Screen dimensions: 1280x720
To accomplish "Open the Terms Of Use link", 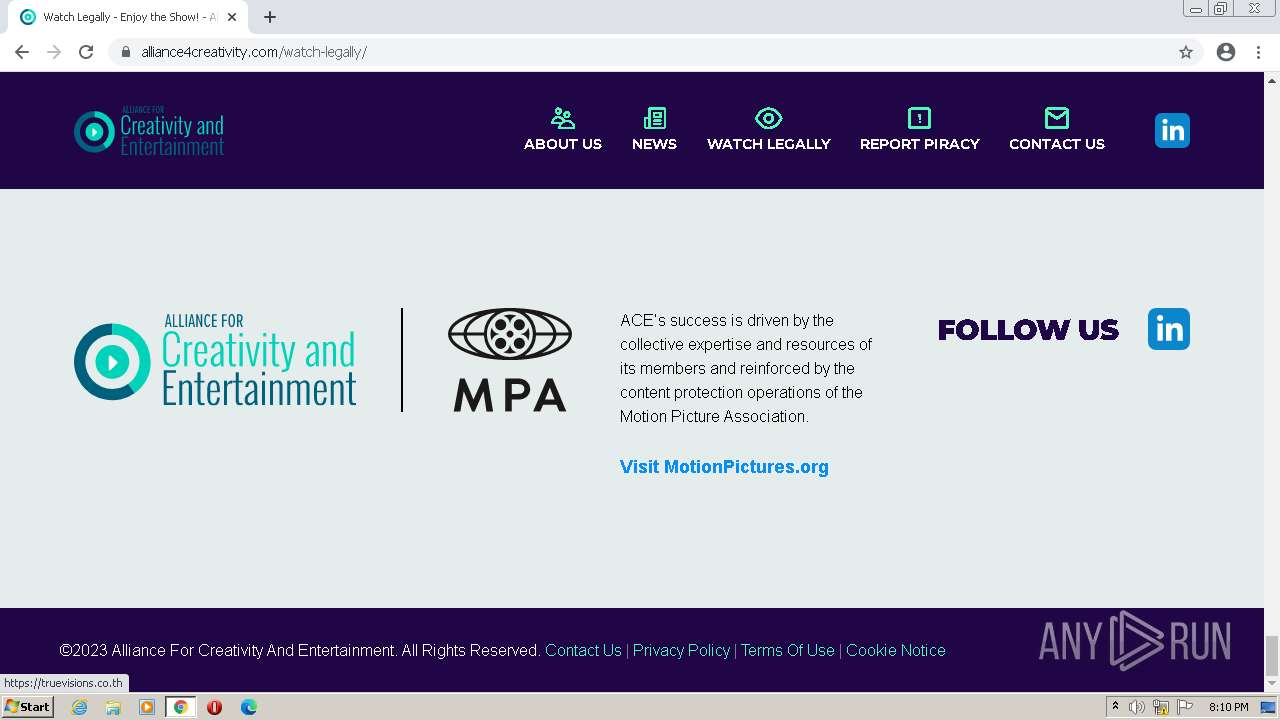I will (x=787, y=650).
